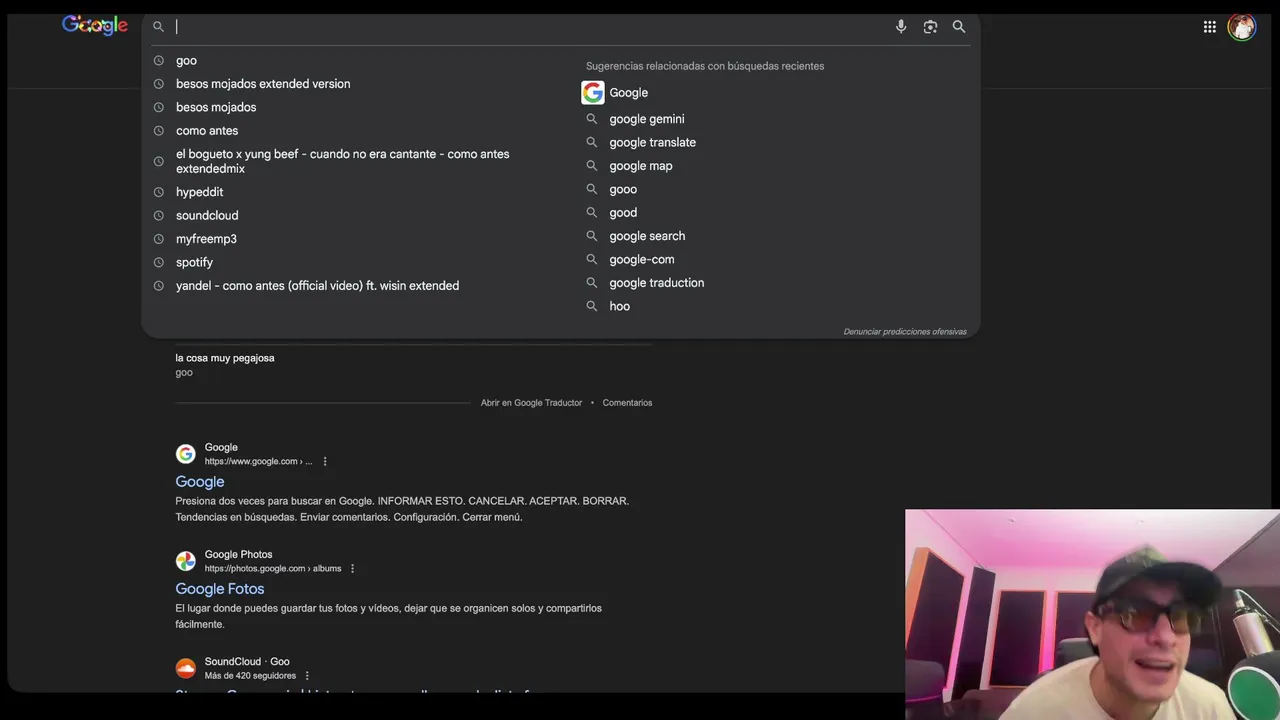Choose the 'hypeddit' recent search

click(x=199, y=192)
